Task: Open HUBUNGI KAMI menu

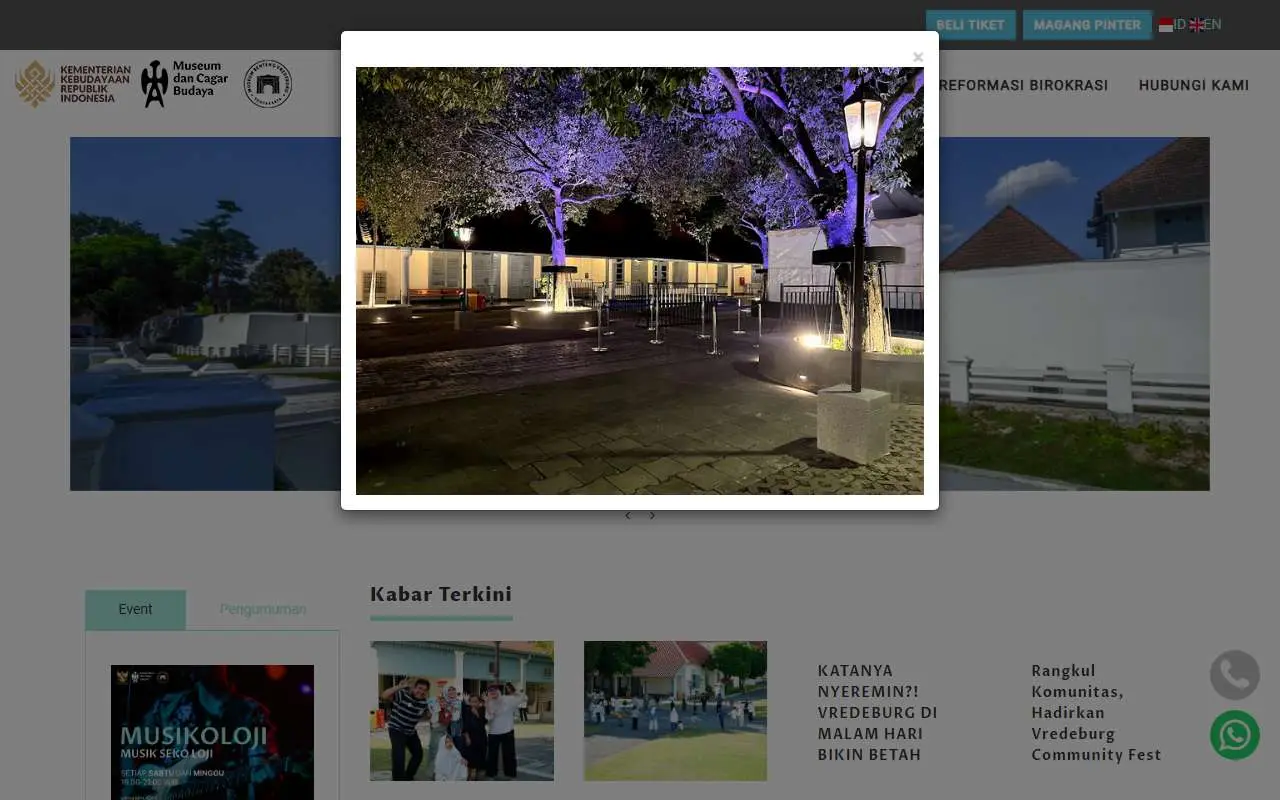Action: 1194,85
